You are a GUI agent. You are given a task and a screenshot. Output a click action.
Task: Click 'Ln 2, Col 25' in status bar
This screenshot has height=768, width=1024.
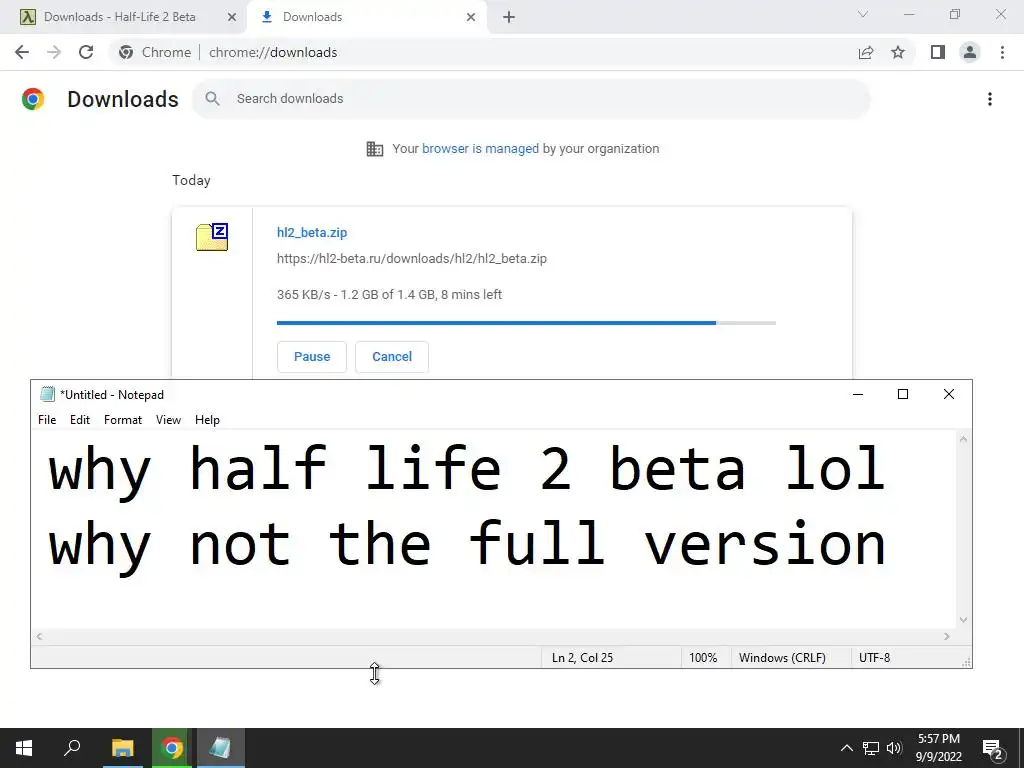pyautogui.click(x=583, y=658)
